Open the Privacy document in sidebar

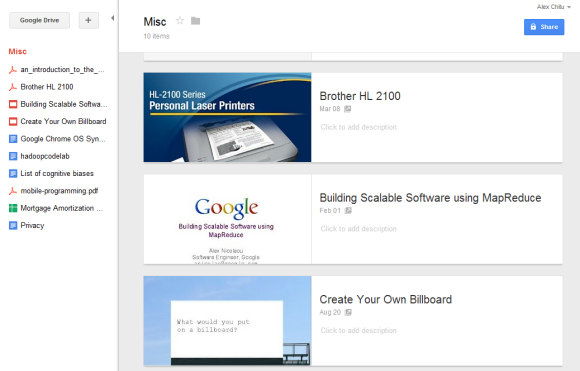[x=32, y=226]
